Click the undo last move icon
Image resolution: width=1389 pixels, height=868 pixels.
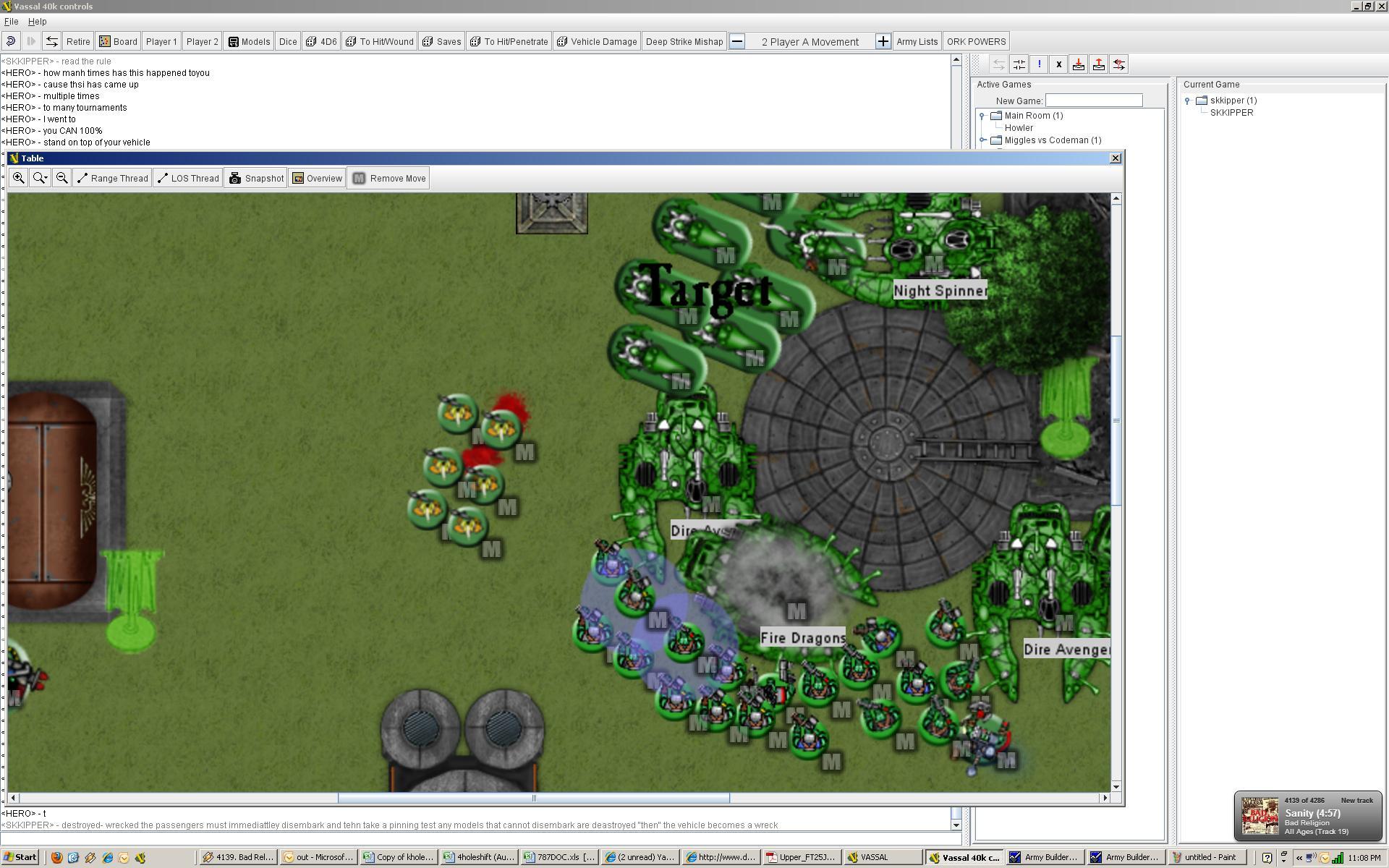(x=11, y=41)
